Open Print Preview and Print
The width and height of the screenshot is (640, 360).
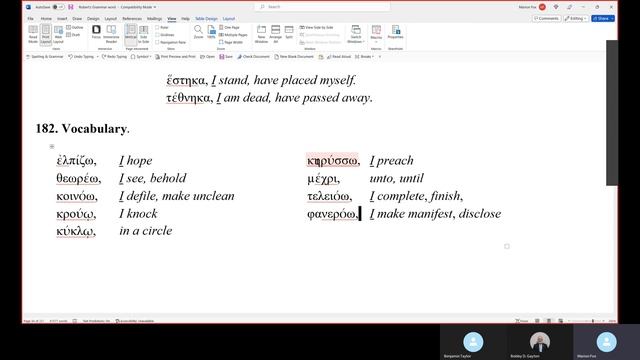pos(176,57)
